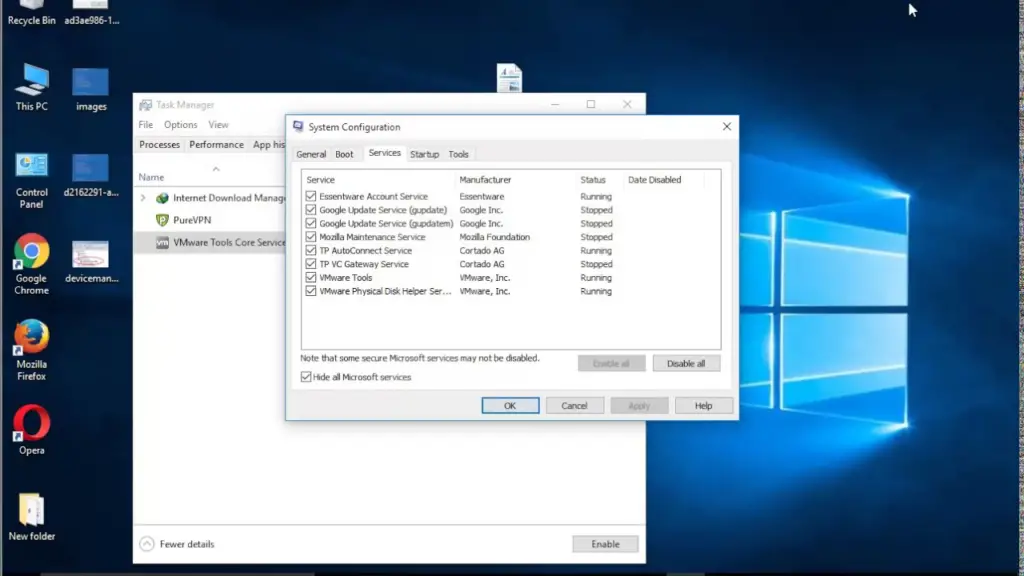Click the System Configuration title bar icon
This screenshot has height=576, width=1024.
[x=298, y=127]
